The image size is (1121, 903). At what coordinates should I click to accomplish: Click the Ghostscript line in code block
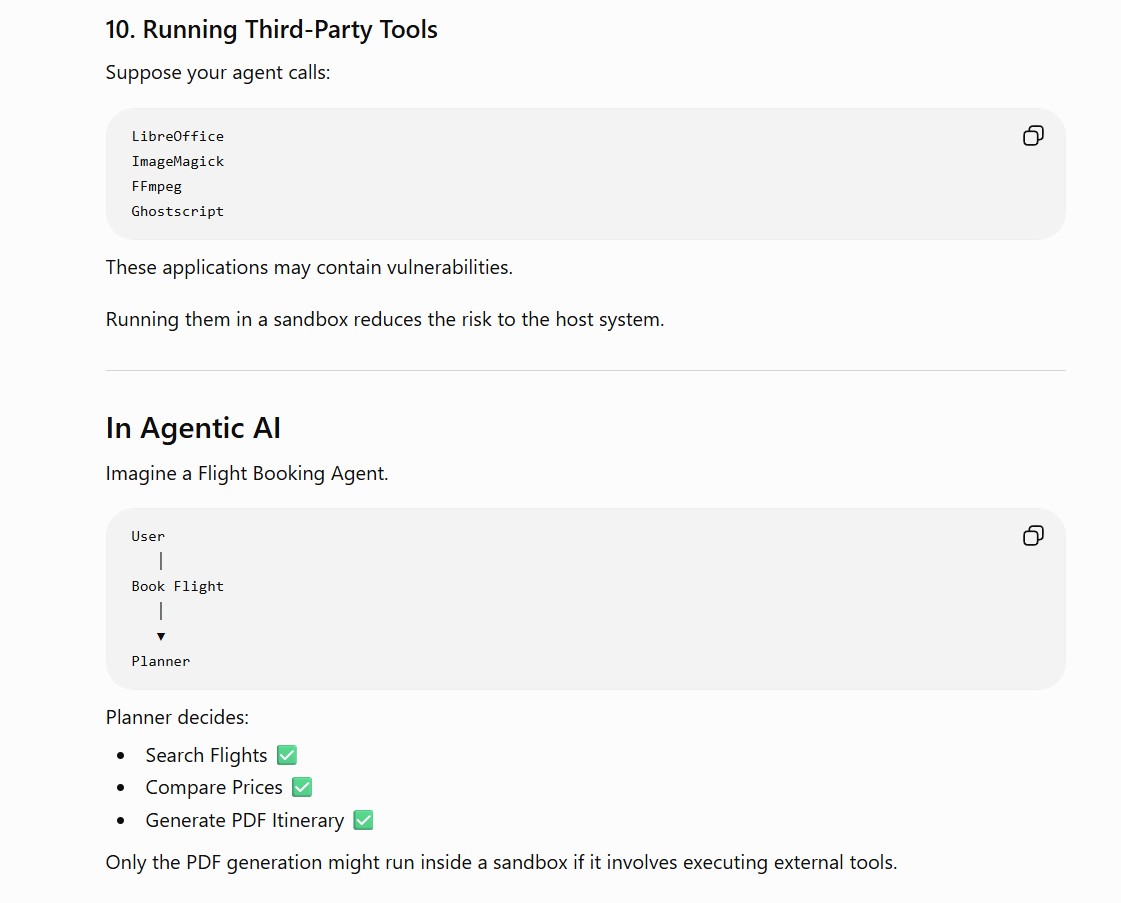tap(177, 212)
